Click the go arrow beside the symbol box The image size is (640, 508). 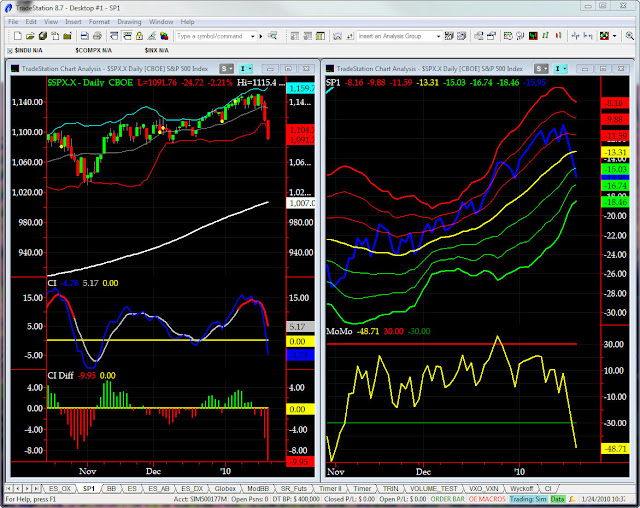point(261,36)
